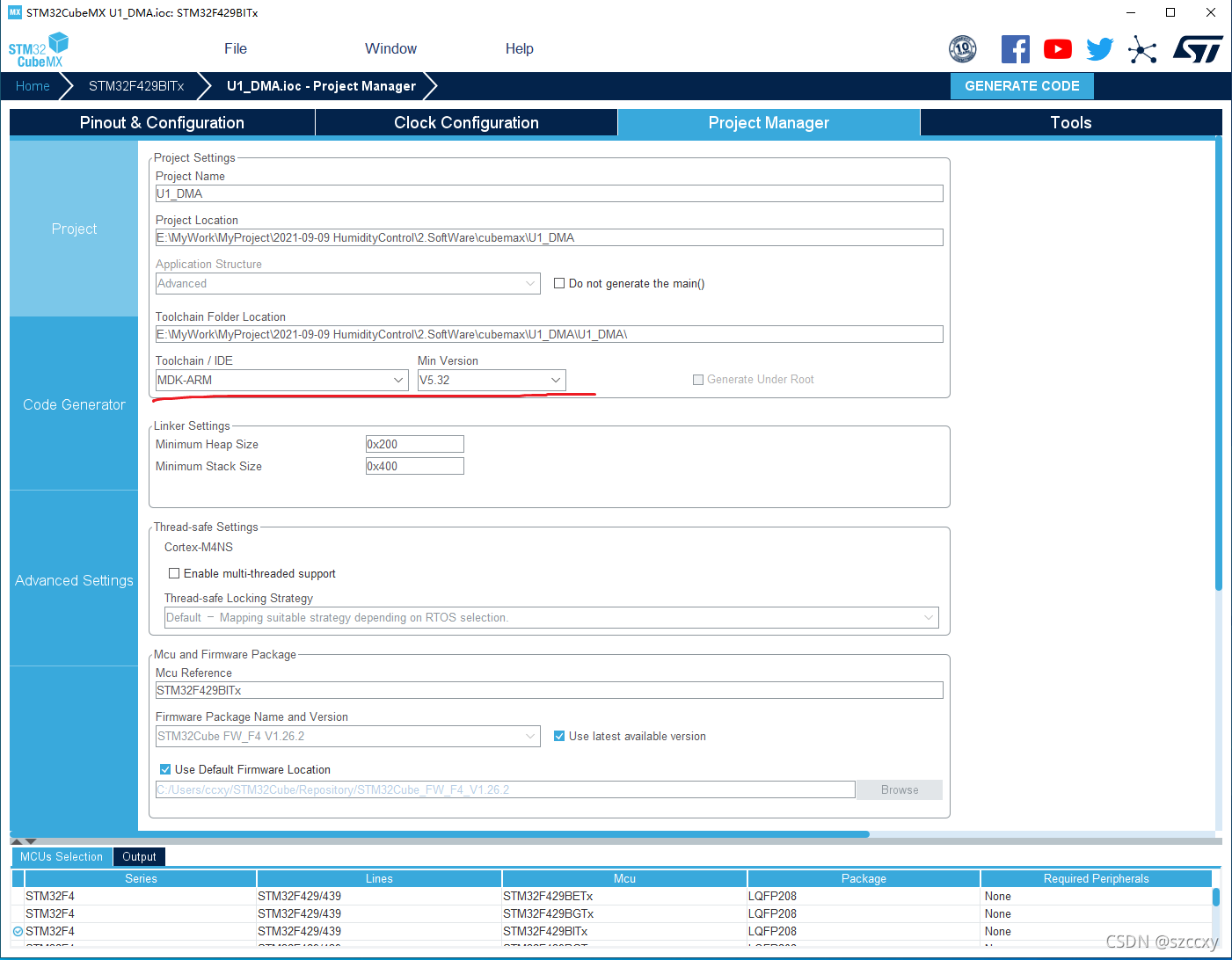1232x960 pixels.
Task: Sort by the Mcu column header
Action: [x=624, y=878]
